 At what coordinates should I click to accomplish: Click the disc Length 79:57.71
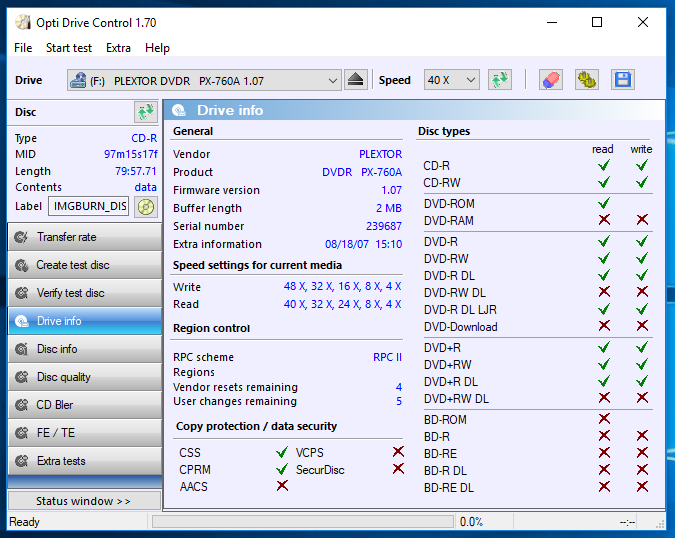point(136,171)
